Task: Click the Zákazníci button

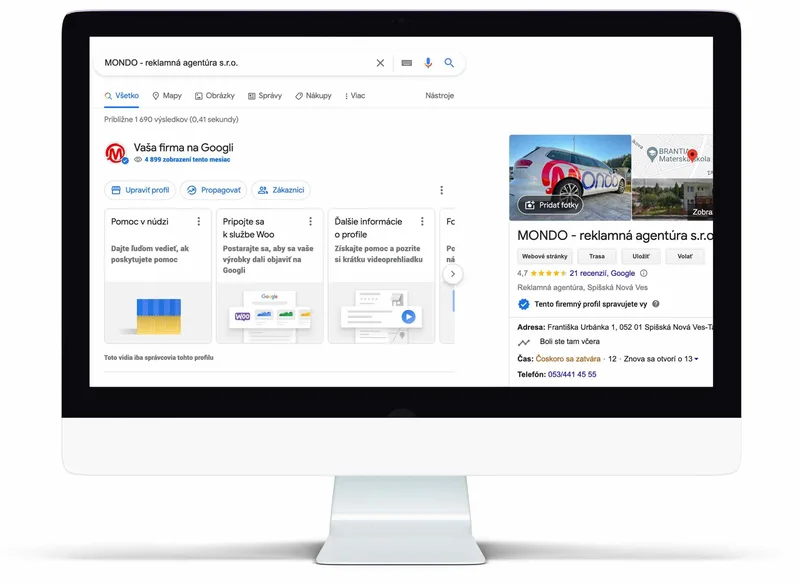Action: click(281, 190)
